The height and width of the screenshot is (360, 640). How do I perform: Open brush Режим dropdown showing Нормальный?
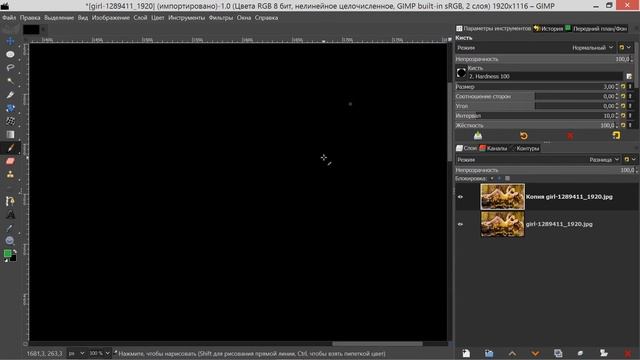[535, 48]
